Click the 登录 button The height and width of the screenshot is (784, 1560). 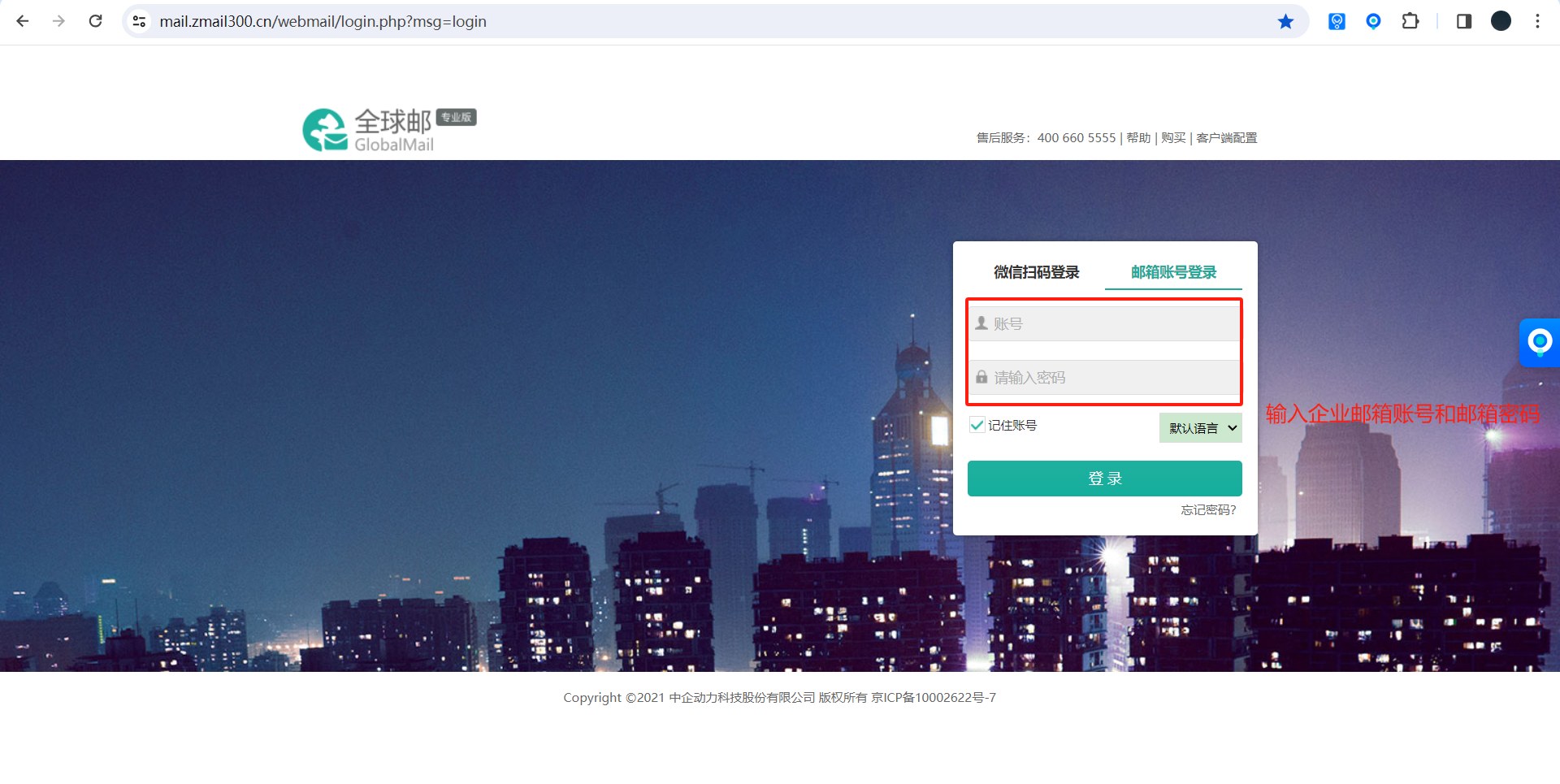tap(1105, 479)
